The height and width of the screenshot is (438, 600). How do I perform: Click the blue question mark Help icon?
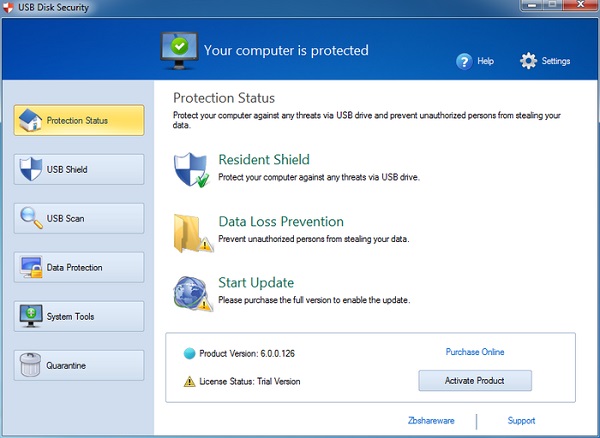pyautogui.click(x=464, y=61)
